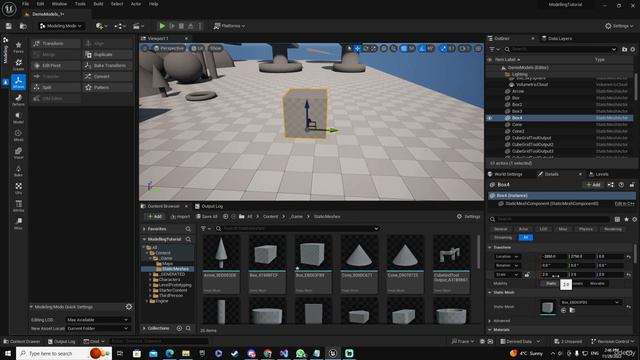Click the camera speed control in viewport
Image resolution: width=640 pixels, height=360 pixels.
coord(464,49)
